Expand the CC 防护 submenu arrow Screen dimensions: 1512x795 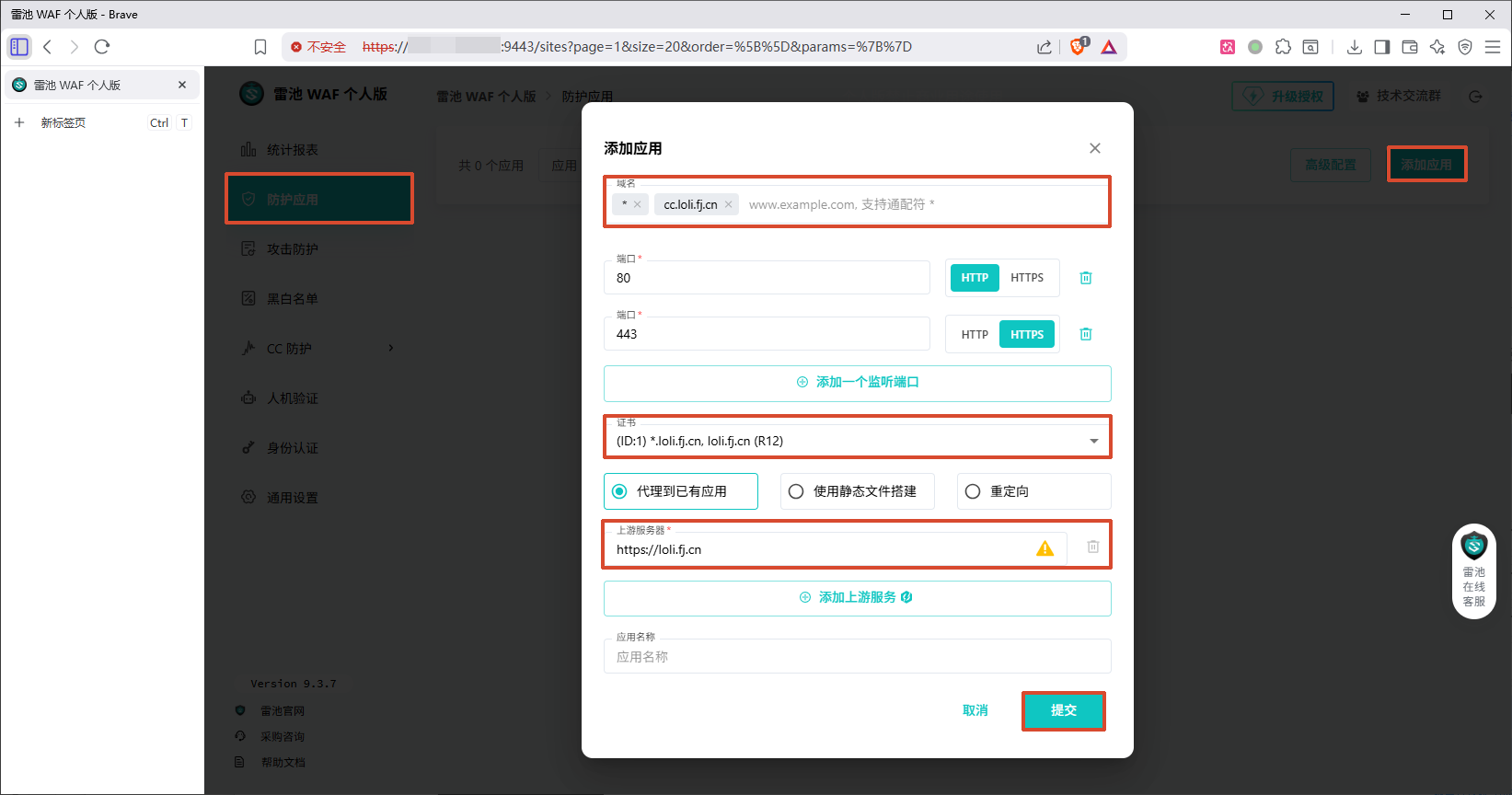click(391, 348)
